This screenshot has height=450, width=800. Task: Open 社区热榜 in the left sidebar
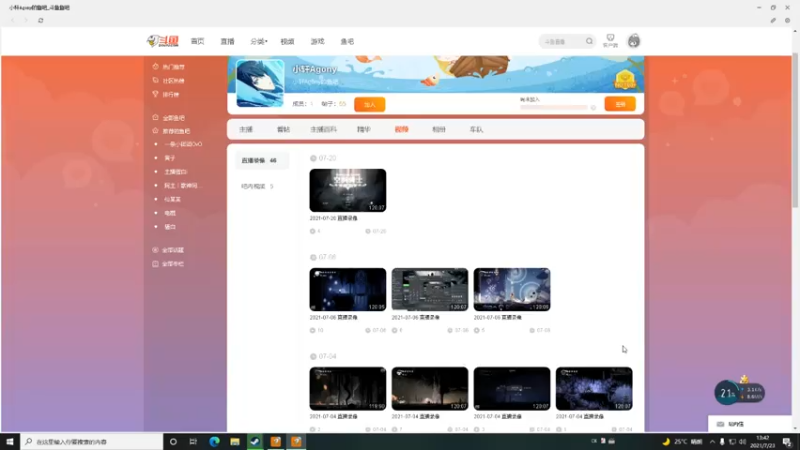point(169,81)
